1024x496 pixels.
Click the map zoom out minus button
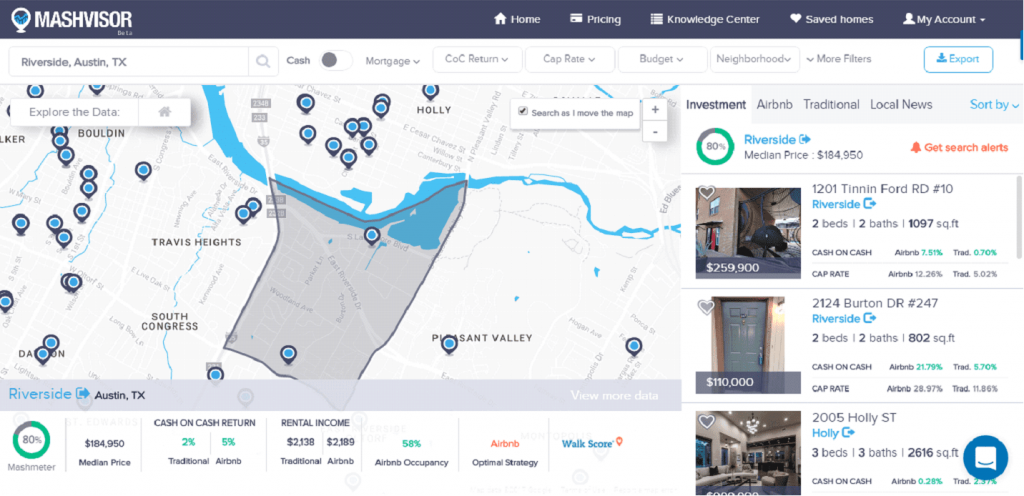[x=655, y=132]
